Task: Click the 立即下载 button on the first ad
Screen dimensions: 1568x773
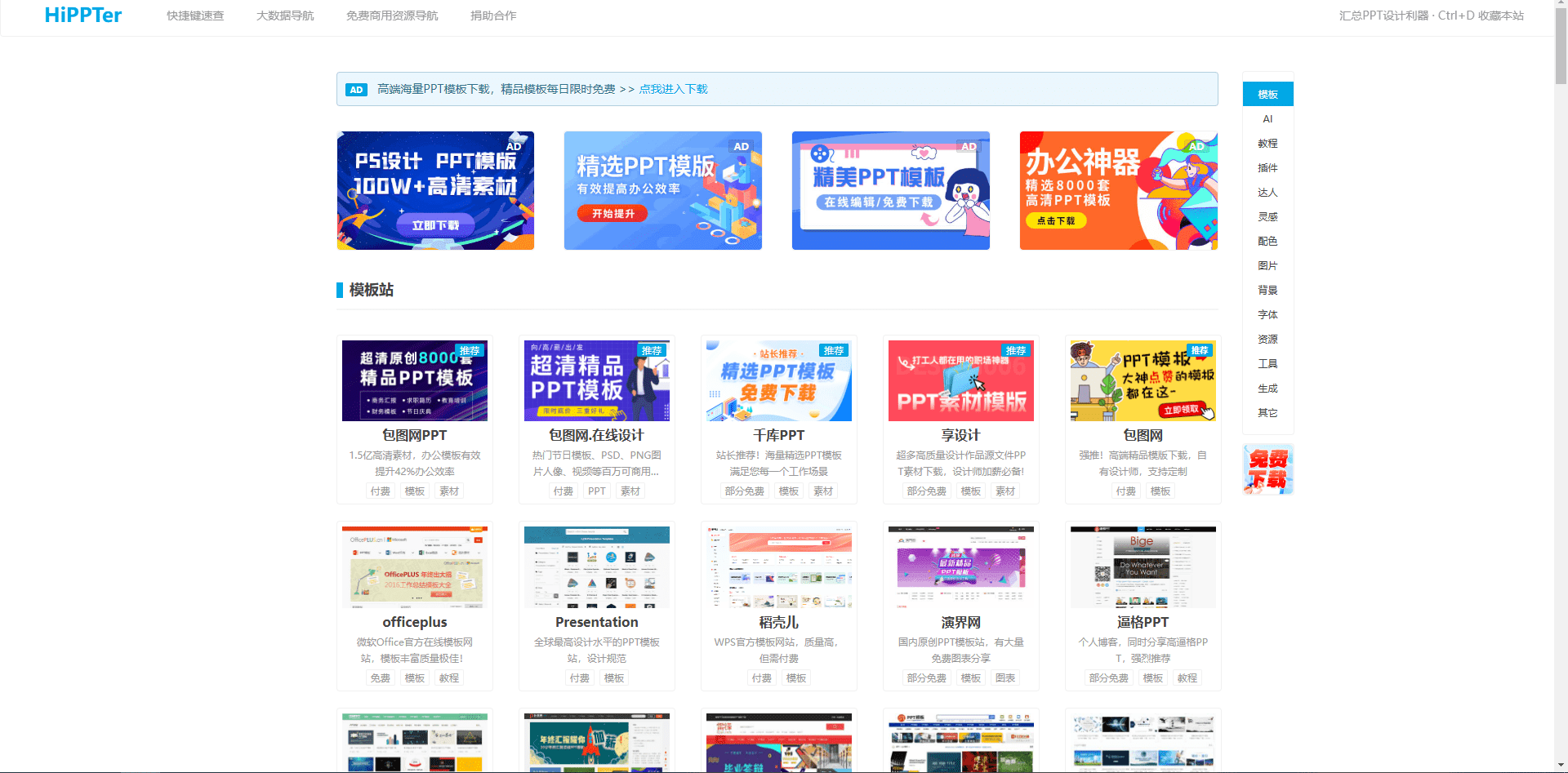Action: [x=435, y=225]
